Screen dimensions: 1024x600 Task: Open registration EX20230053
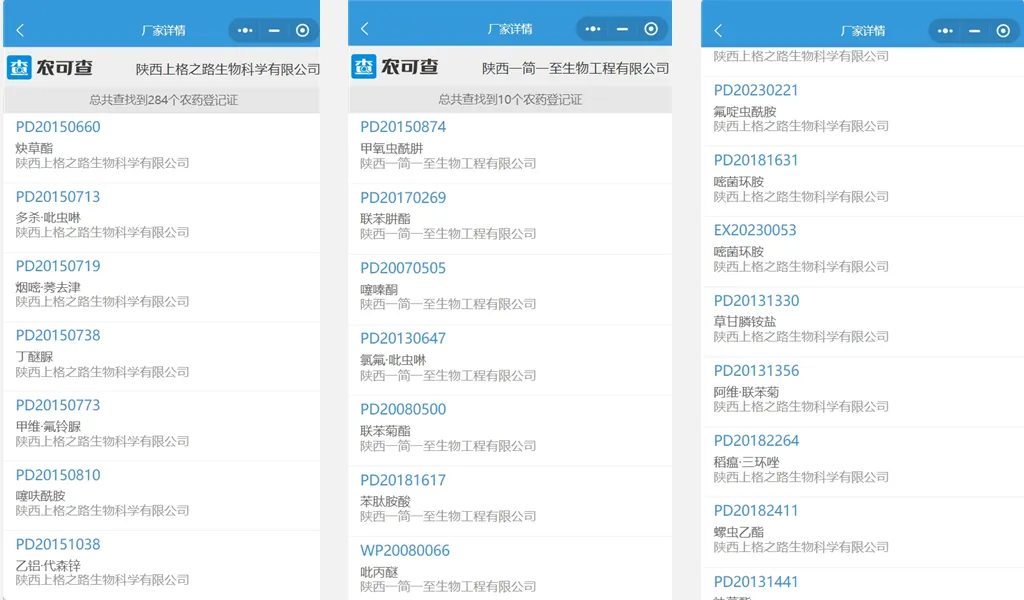tap(755, 230)
